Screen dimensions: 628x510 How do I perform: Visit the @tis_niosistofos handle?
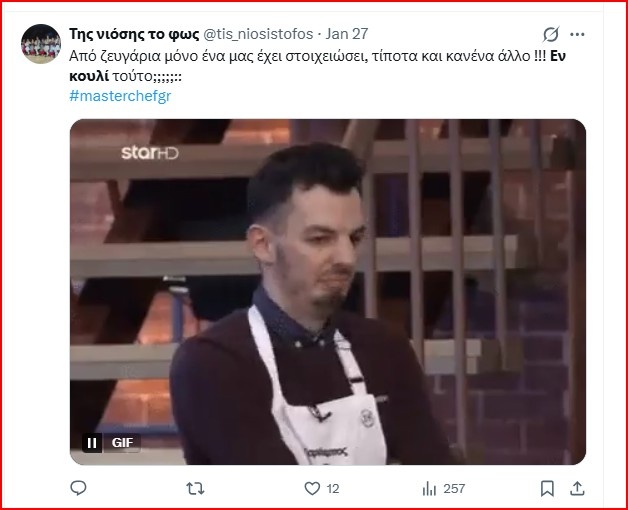click(x=258, y=34)
